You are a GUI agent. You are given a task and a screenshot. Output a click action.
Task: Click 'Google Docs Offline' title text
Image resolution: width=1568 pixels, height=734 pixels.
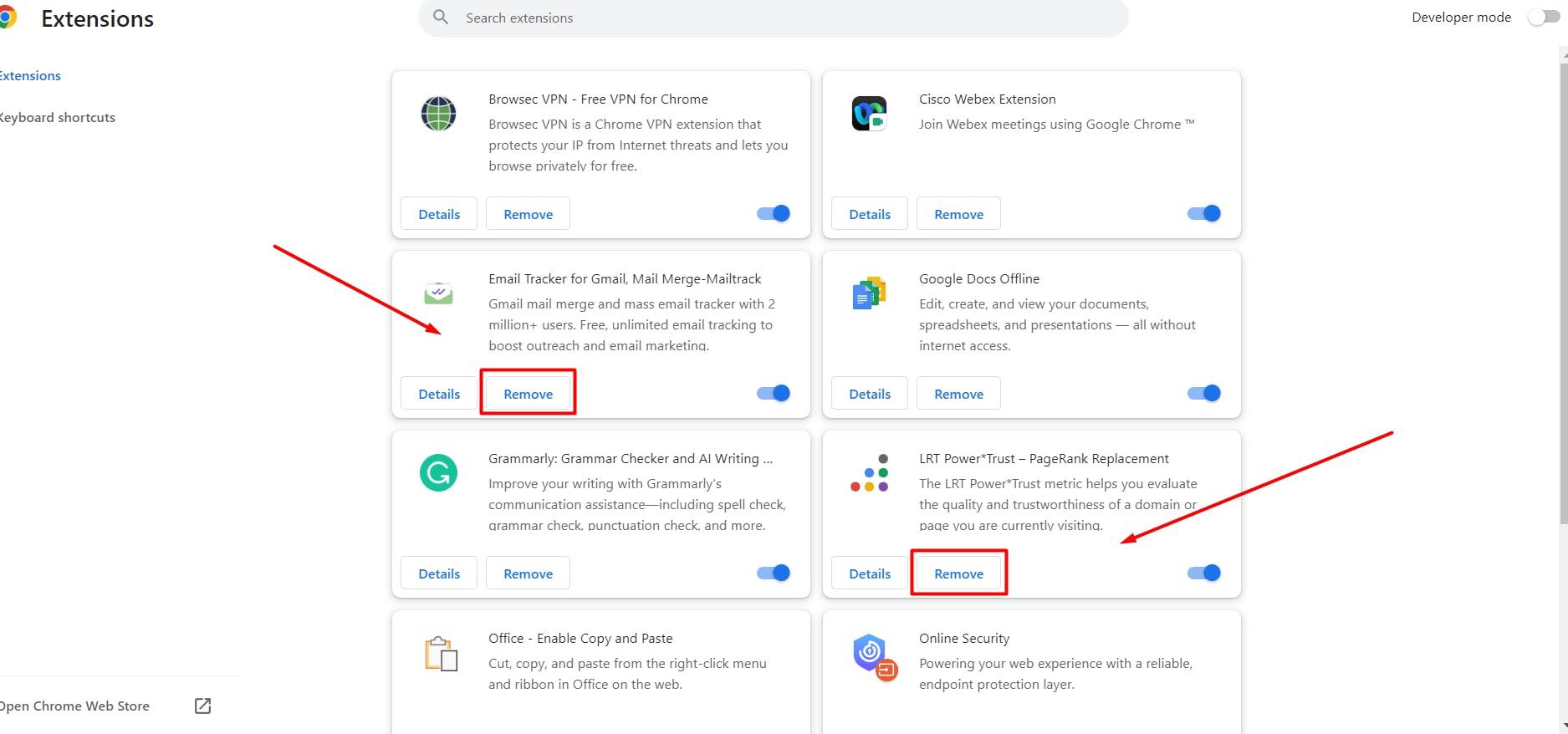click(x=979, y=278)
